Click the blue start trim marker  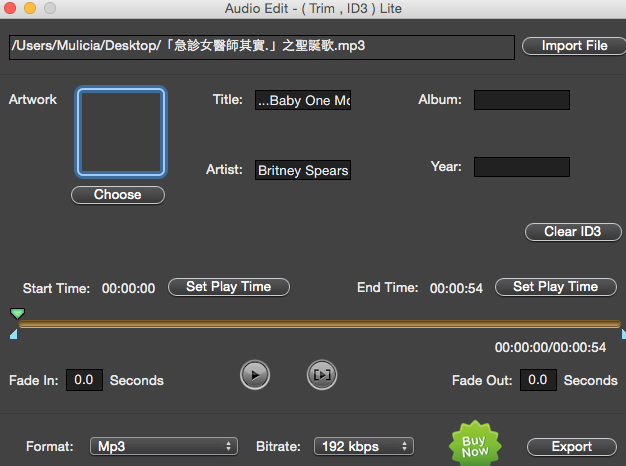click(x=14, y=334)
